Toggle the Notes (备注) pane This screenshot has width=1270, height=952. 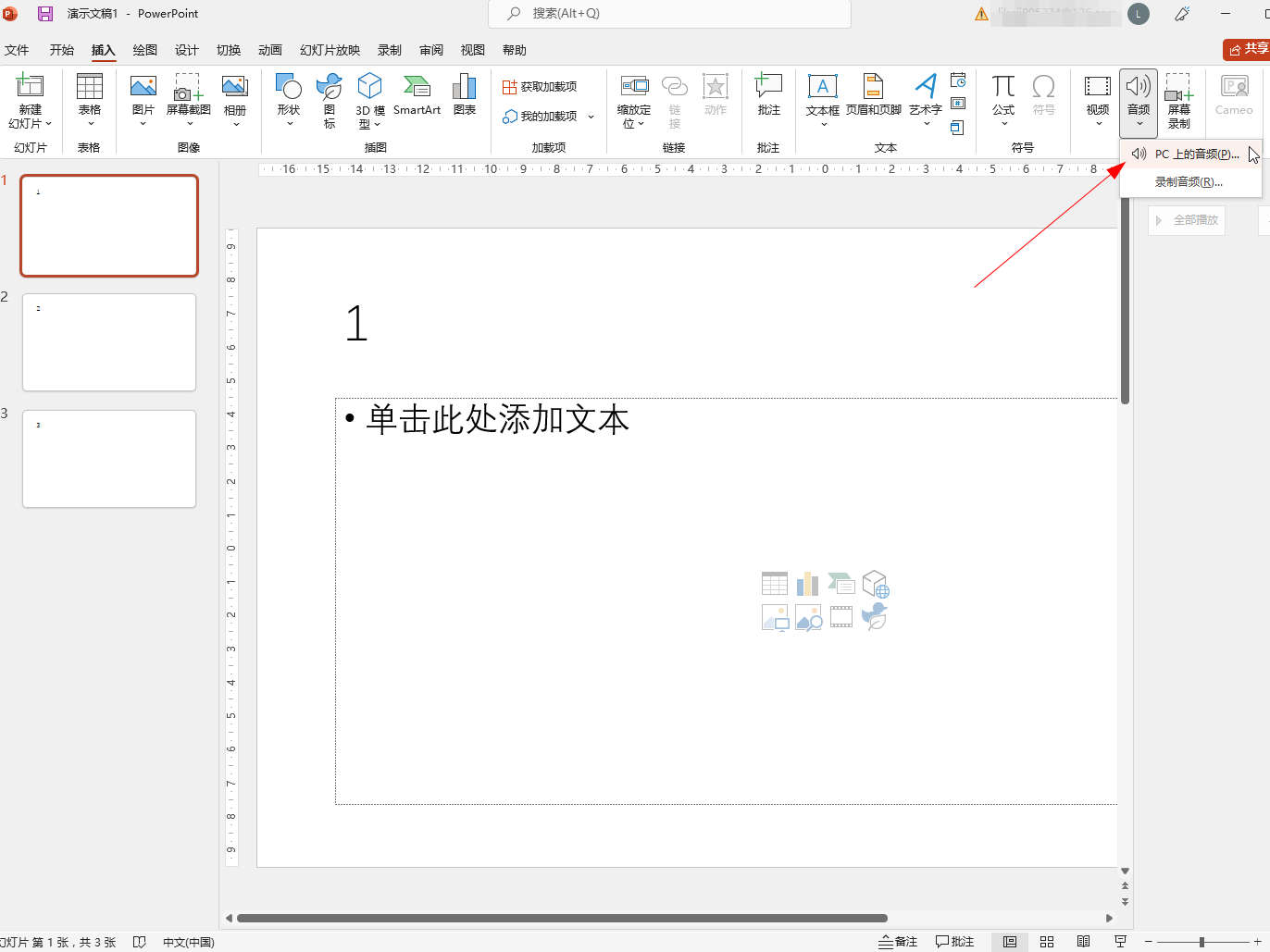(x=898, y=942)
